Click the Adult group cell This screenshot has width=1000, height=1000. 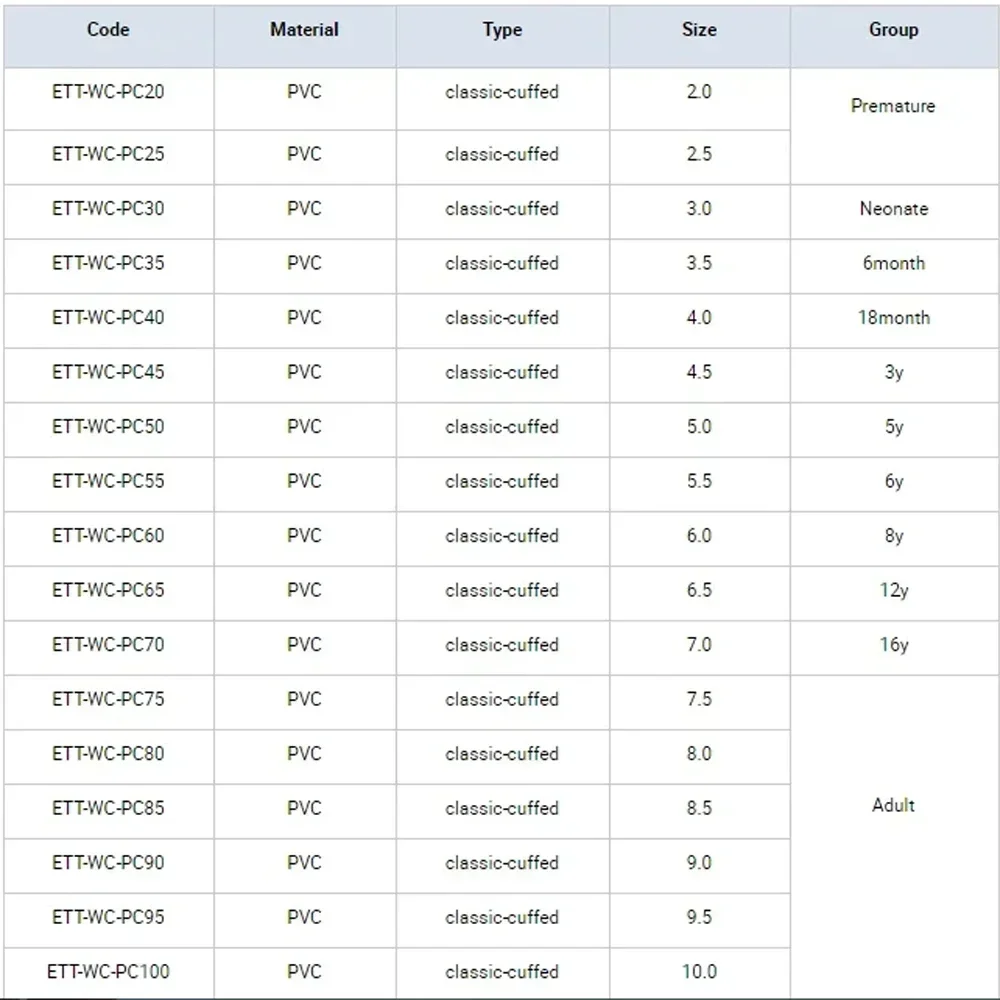(x=893, y=805)
